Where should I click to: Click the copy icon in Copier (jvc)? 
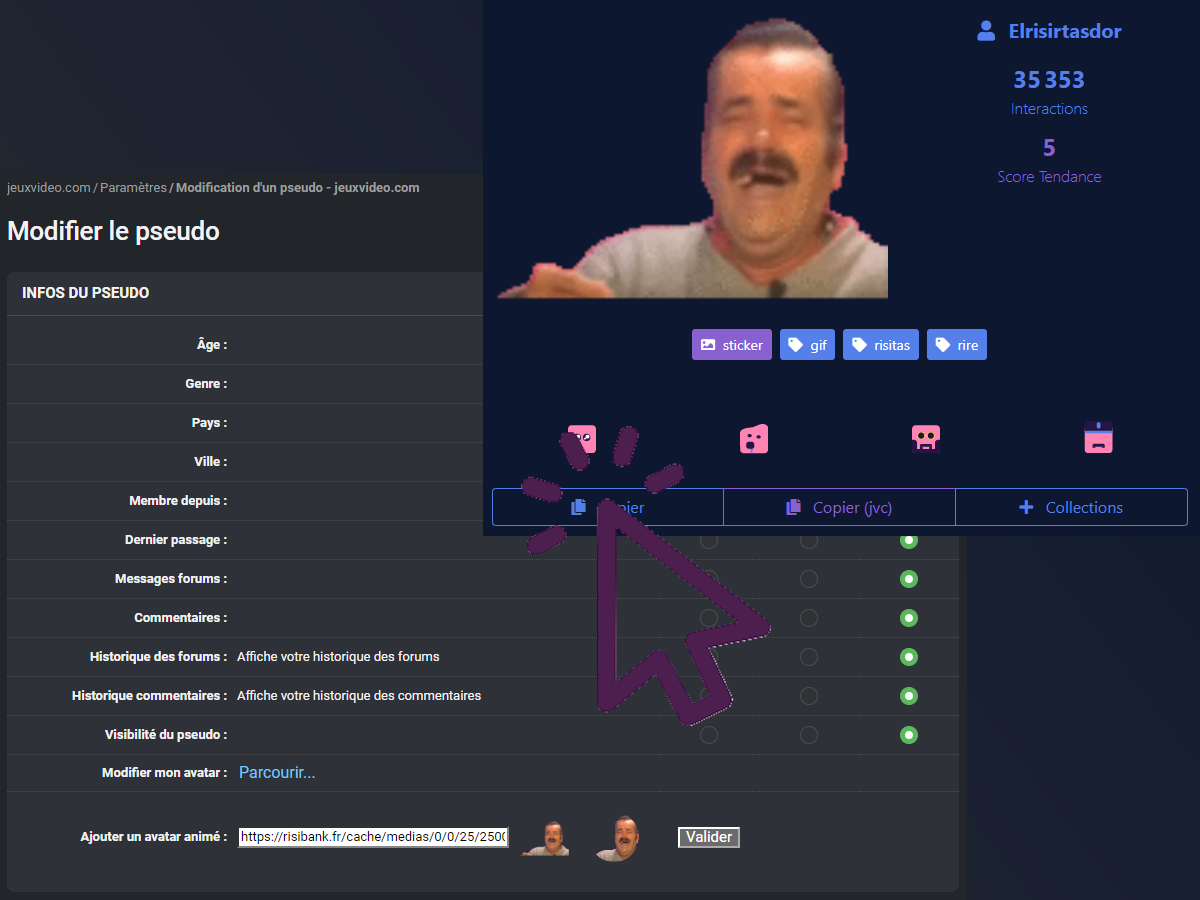[793, 508]
